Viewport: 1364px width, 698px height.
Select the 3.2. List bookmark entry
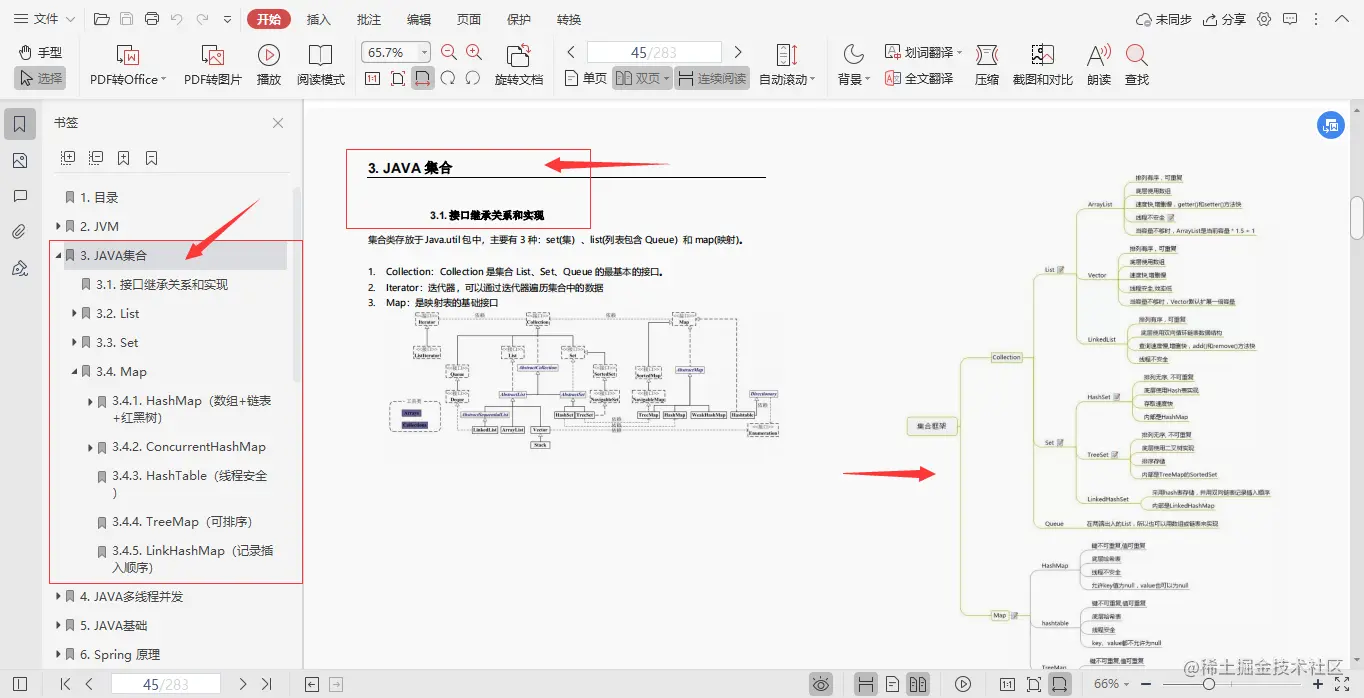point(118,313)
